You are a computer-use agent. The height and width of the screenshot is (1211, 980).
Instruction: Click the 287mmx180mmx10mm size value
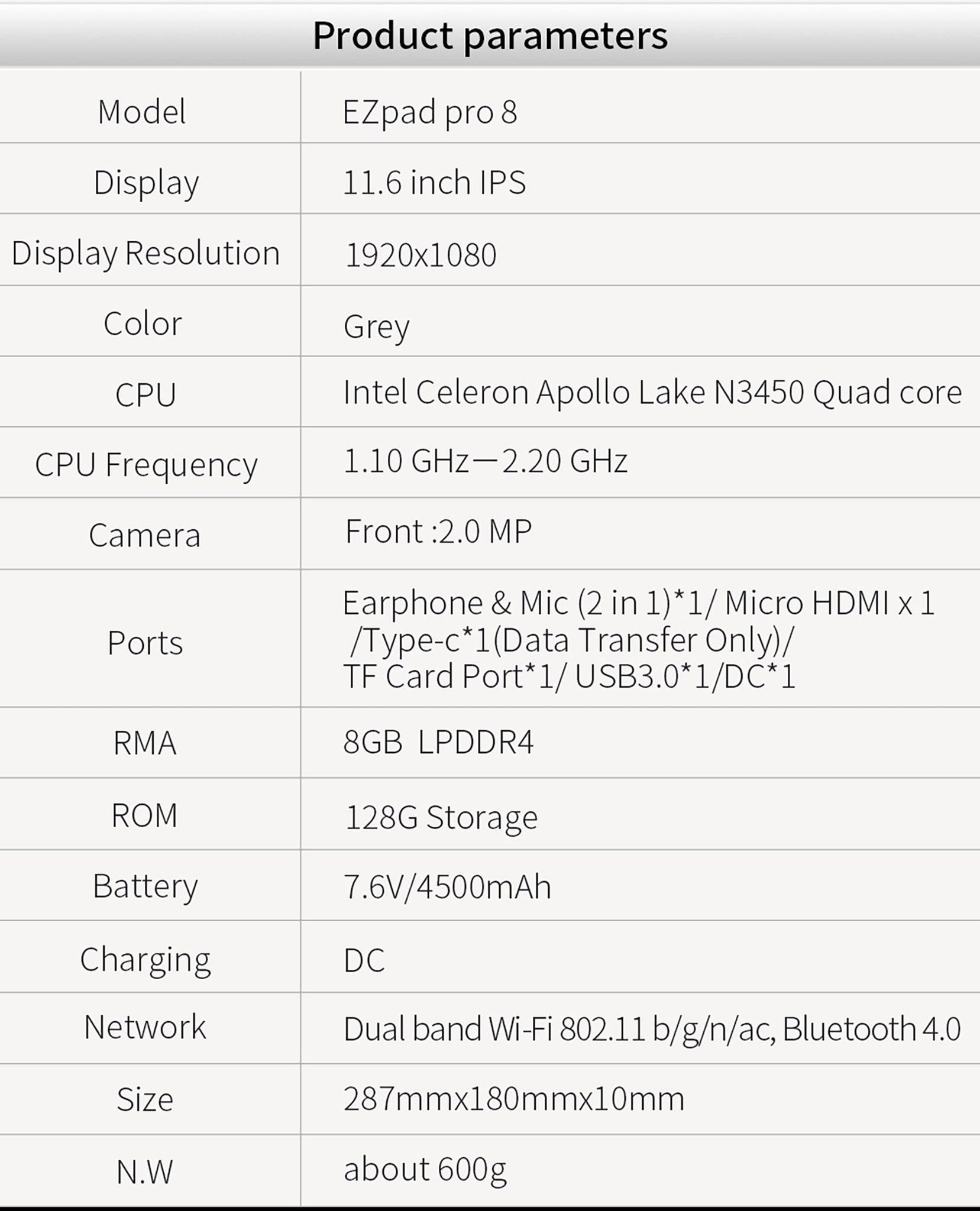point(513,1099)
